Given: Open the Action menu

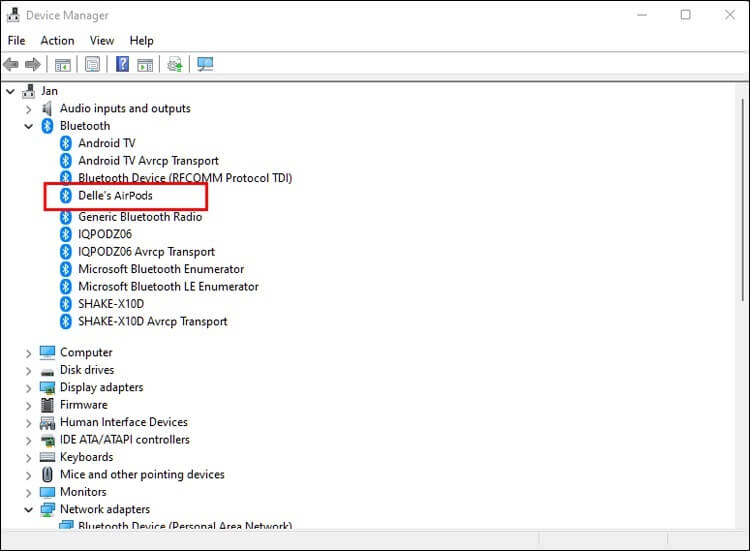Looking at the screenshot, I should tap(57, 41).
